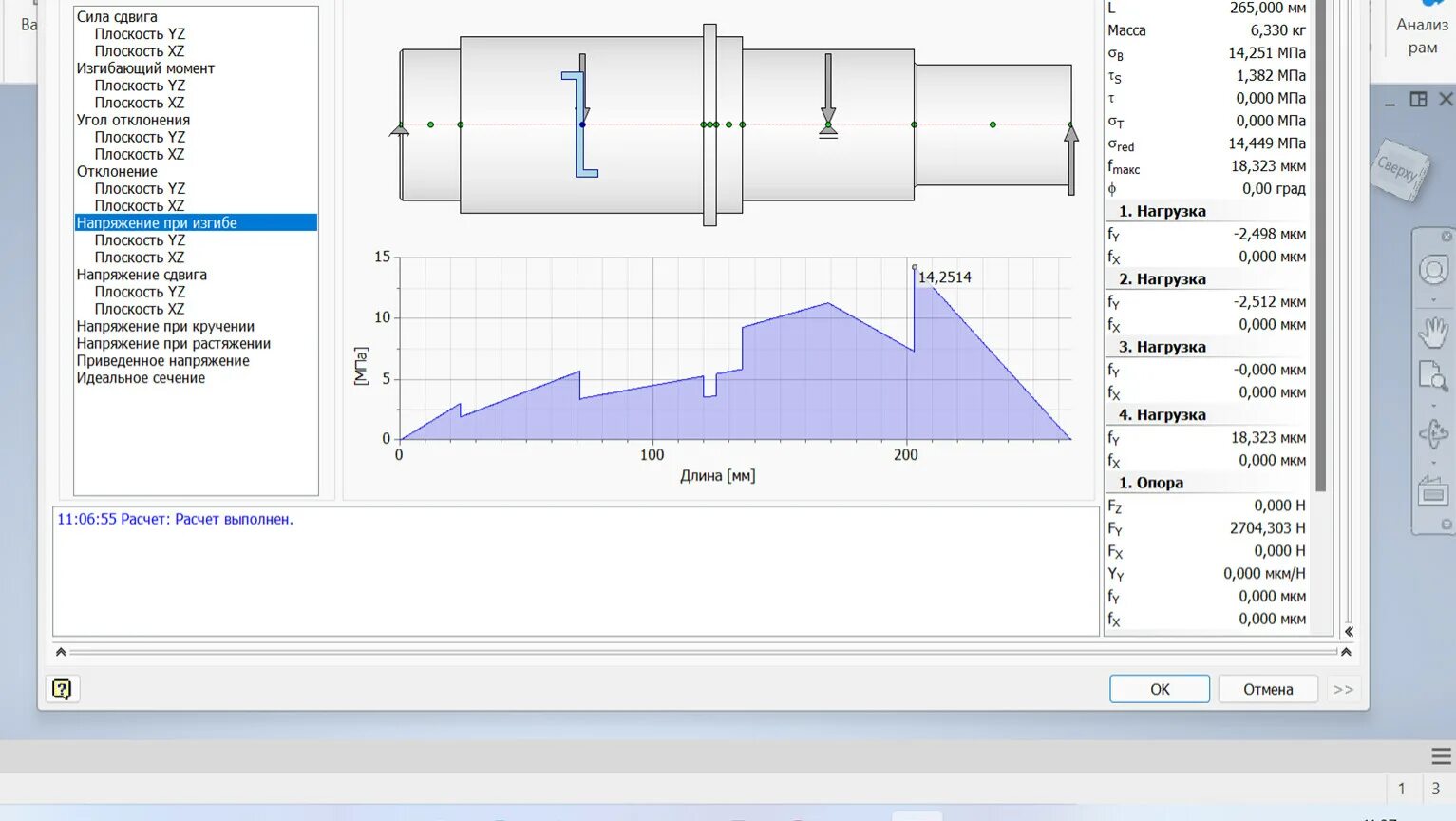Select Плоскость XZ under Сила сдвига
1456x821 pixels.
coord(140,50)
